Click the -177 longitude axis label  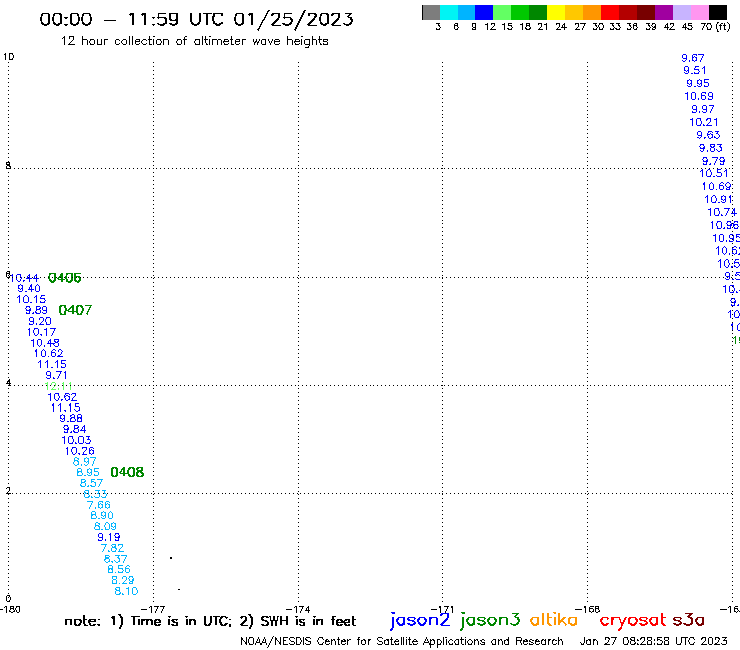[x=153, y=609]
